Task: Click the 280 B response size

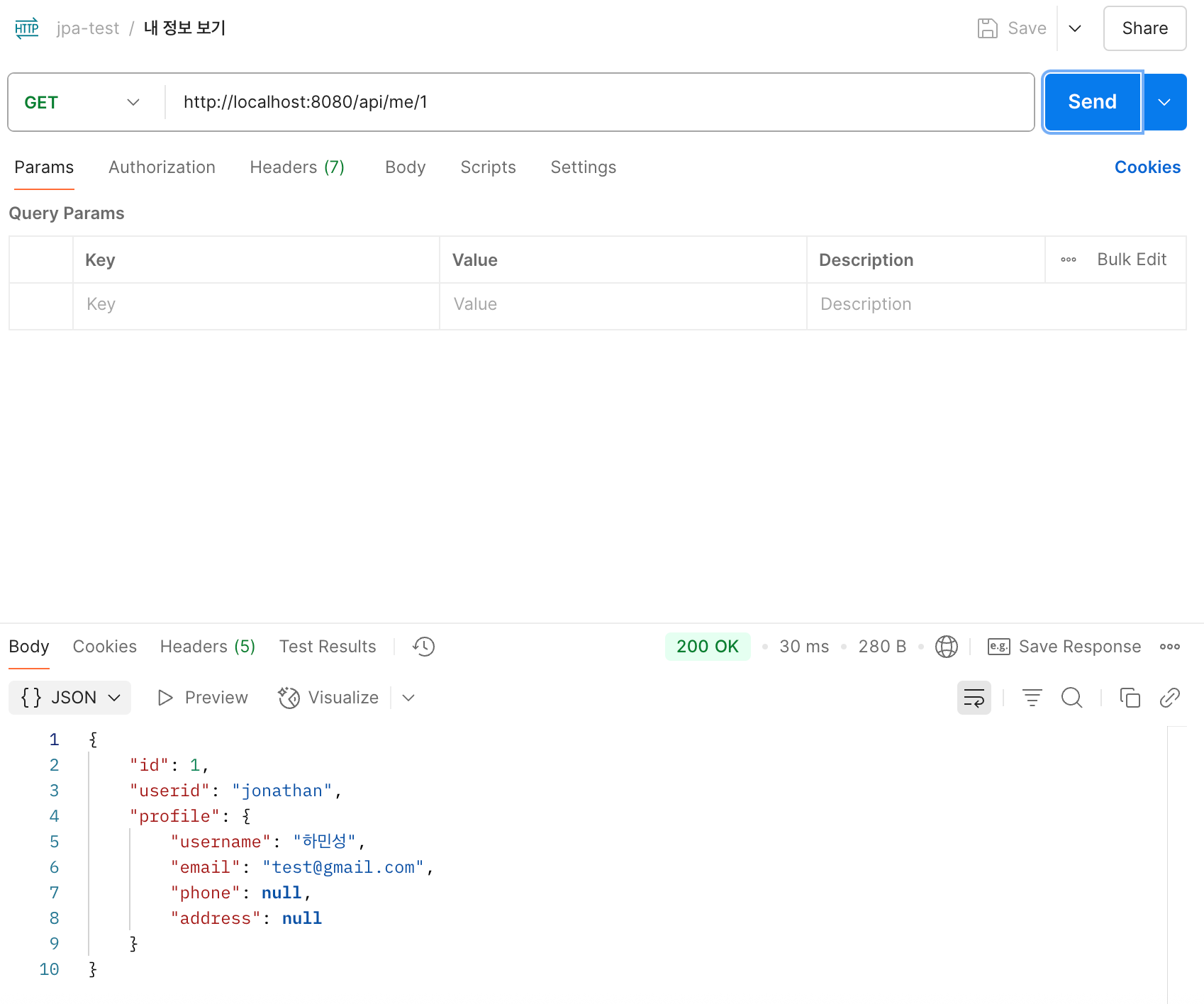Action: coord(882,647)
